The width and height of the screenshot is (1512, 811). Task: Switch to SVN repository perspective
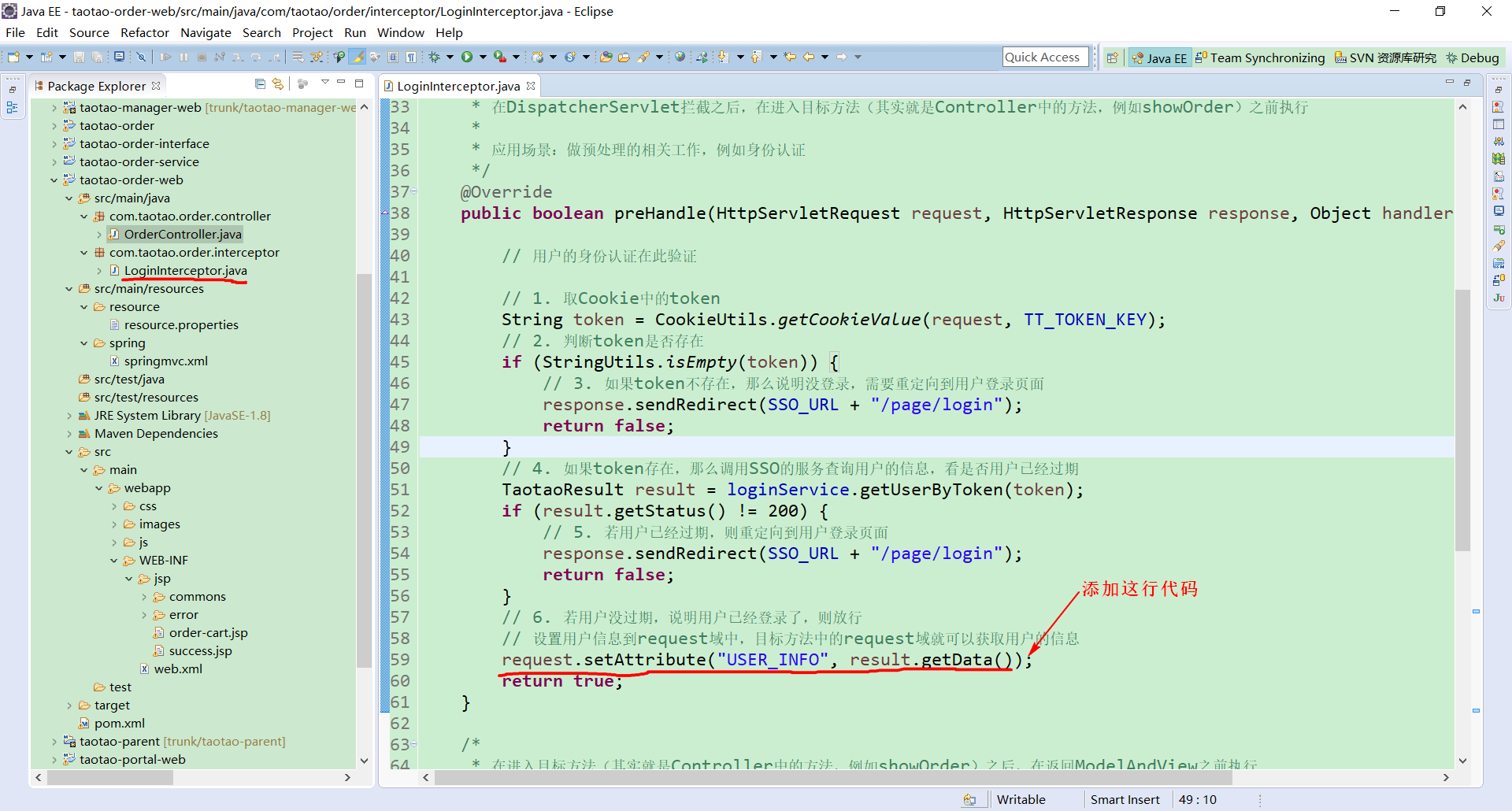click(1385, 57)
